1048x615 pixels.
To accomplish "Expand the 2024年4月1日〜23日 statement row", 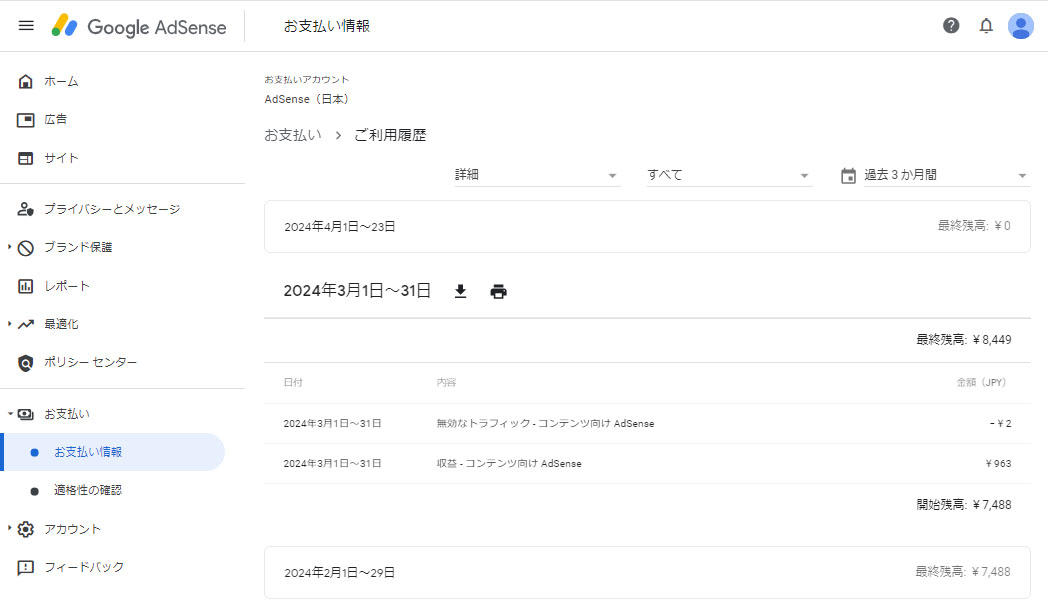I will 647,226.
